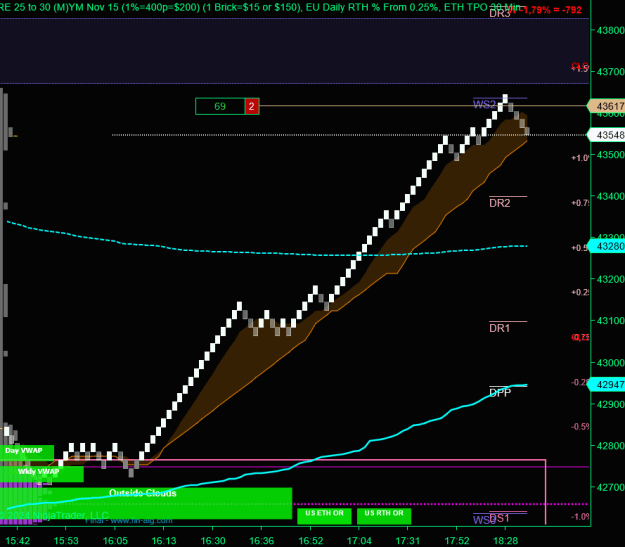
Task: Click the DPP pivot level label
Action: point(500,393)
